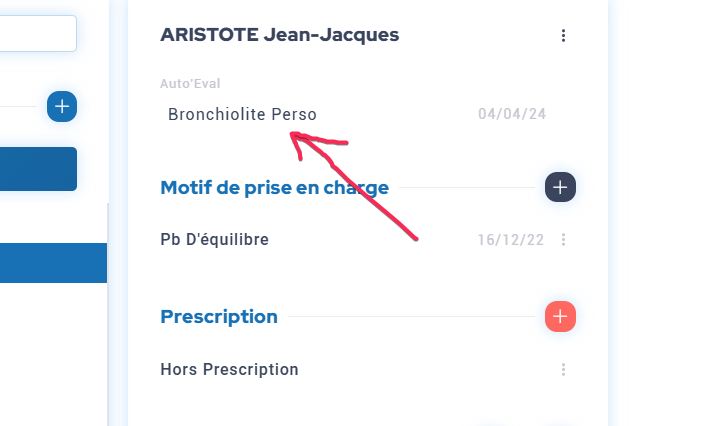Viewport: 712px width, 426px height.
Task: Add a new Prescription with the red plus
Action: pyautogui.click(x=560, y=317)
